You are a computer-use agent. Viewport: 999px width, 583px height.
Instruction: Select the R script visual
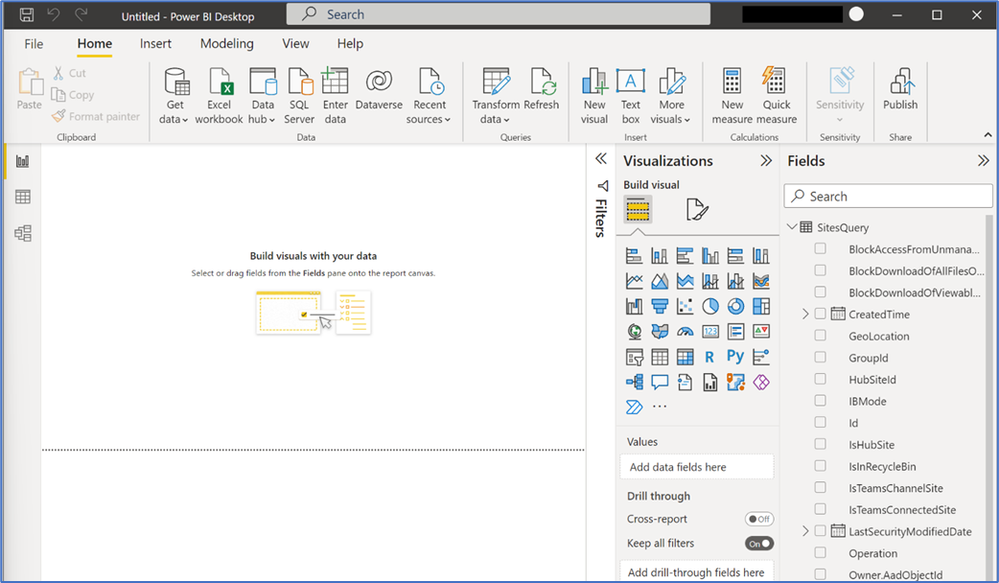(x=710, y=357)
